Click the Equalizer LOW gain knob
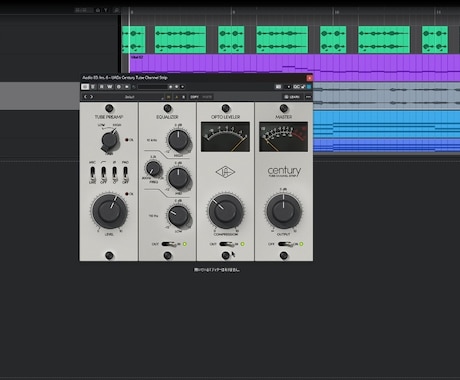Screen dimensions: 460x380 click(x=179, y=216)
